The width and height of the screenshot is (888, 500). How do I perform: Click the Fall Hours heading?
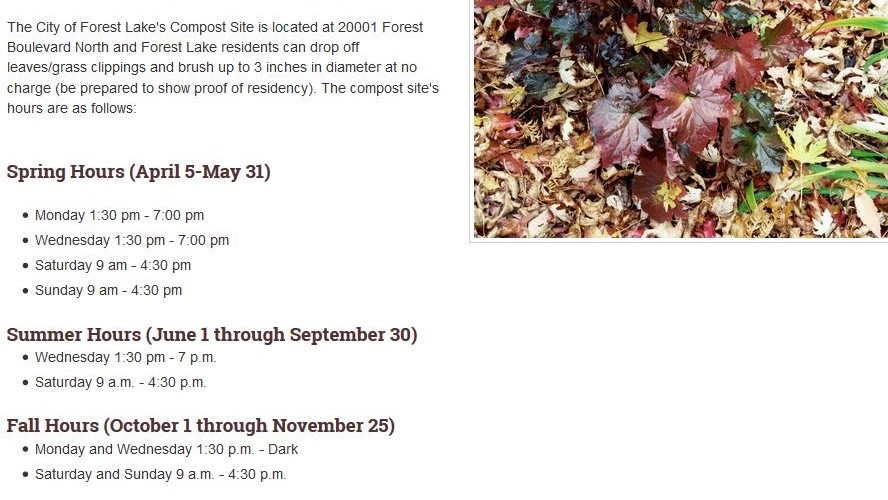200,425
